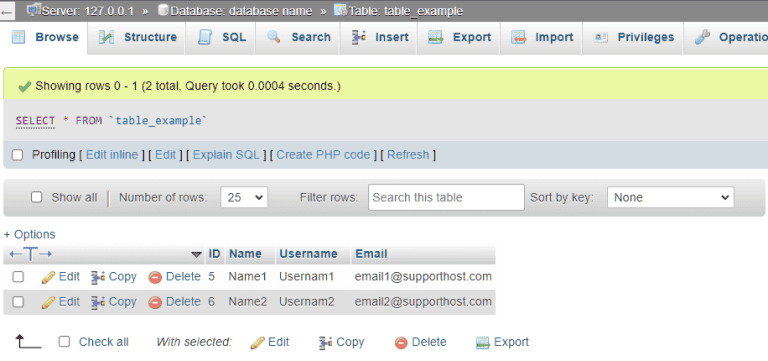Click pencil icon for row Name2
Viewport: 768px width, 361px height.
point(48,302)
